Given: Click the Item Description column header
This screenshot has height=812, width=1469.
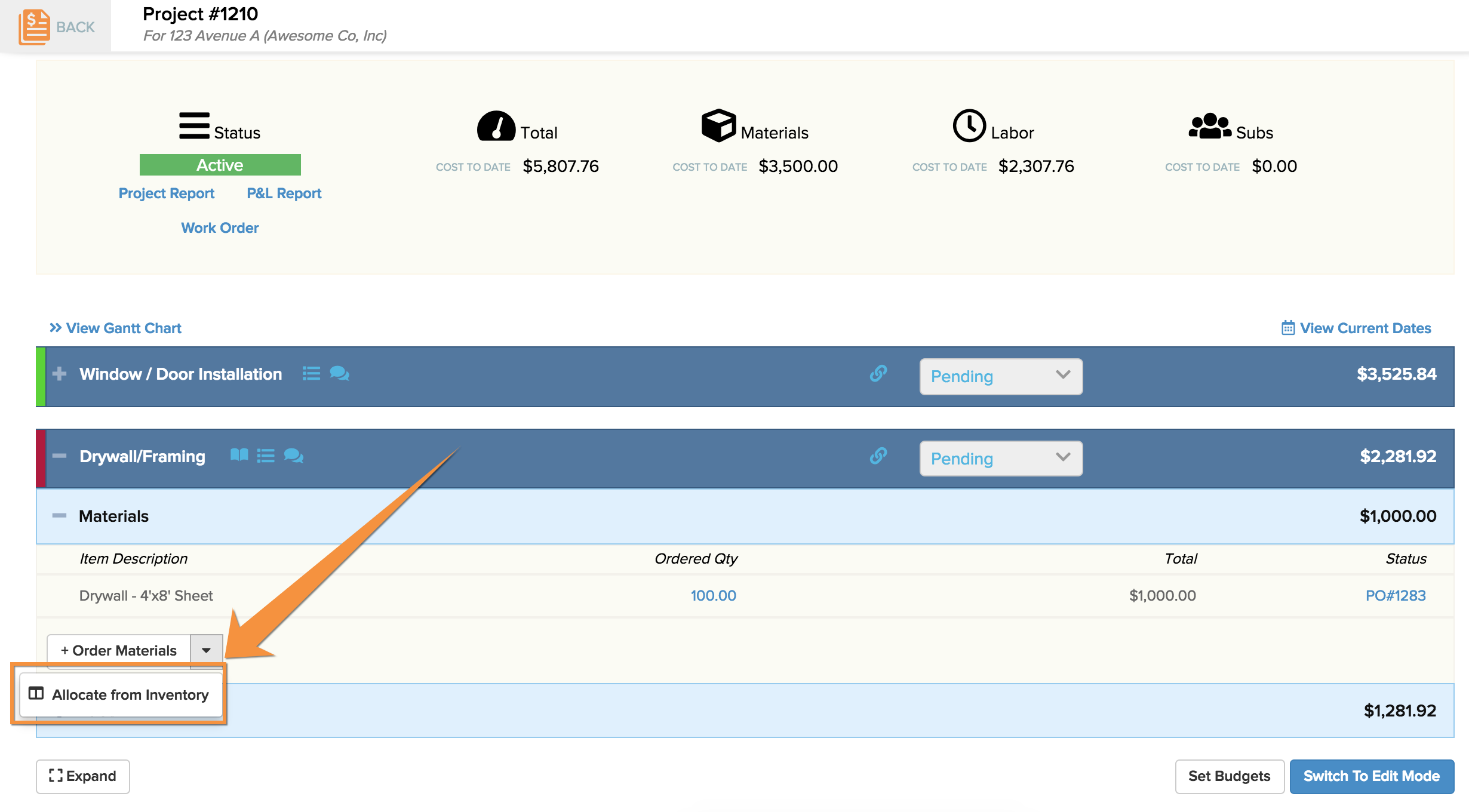Looking at the screenshot, I should 133,558.
